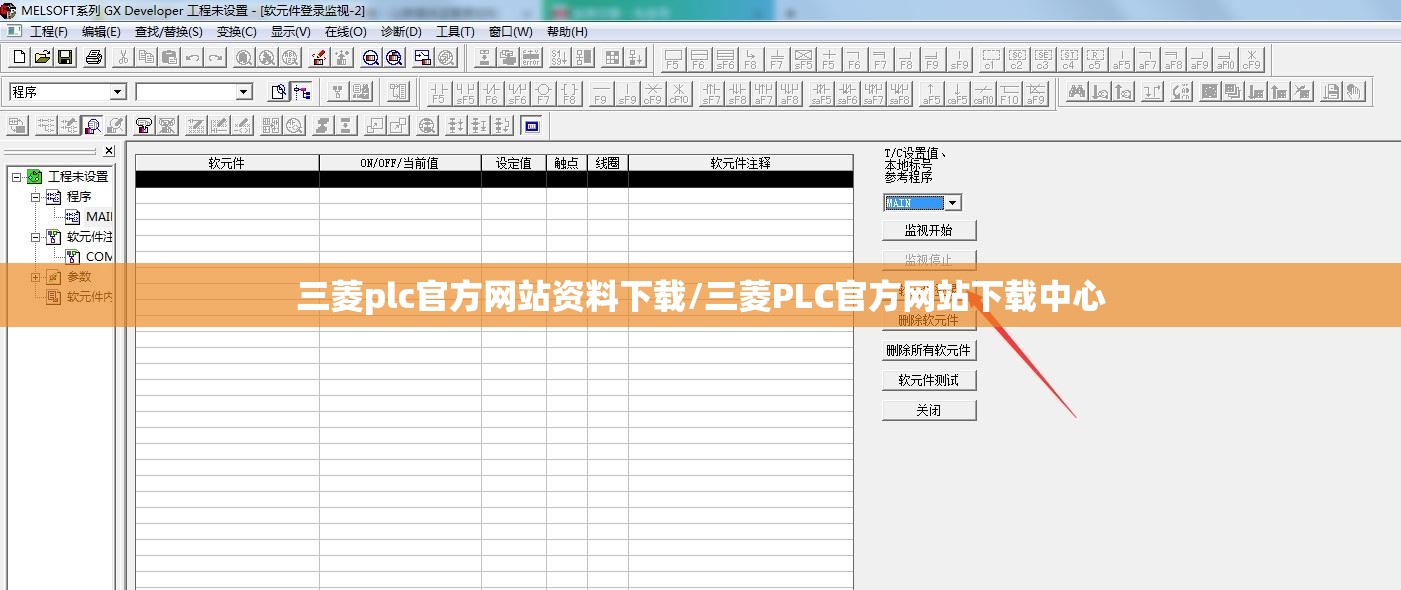Click the ON/OFF/当前值 column header
Image resolution: width=1401 pixels, height=590 pixels.
coord(400,163)
